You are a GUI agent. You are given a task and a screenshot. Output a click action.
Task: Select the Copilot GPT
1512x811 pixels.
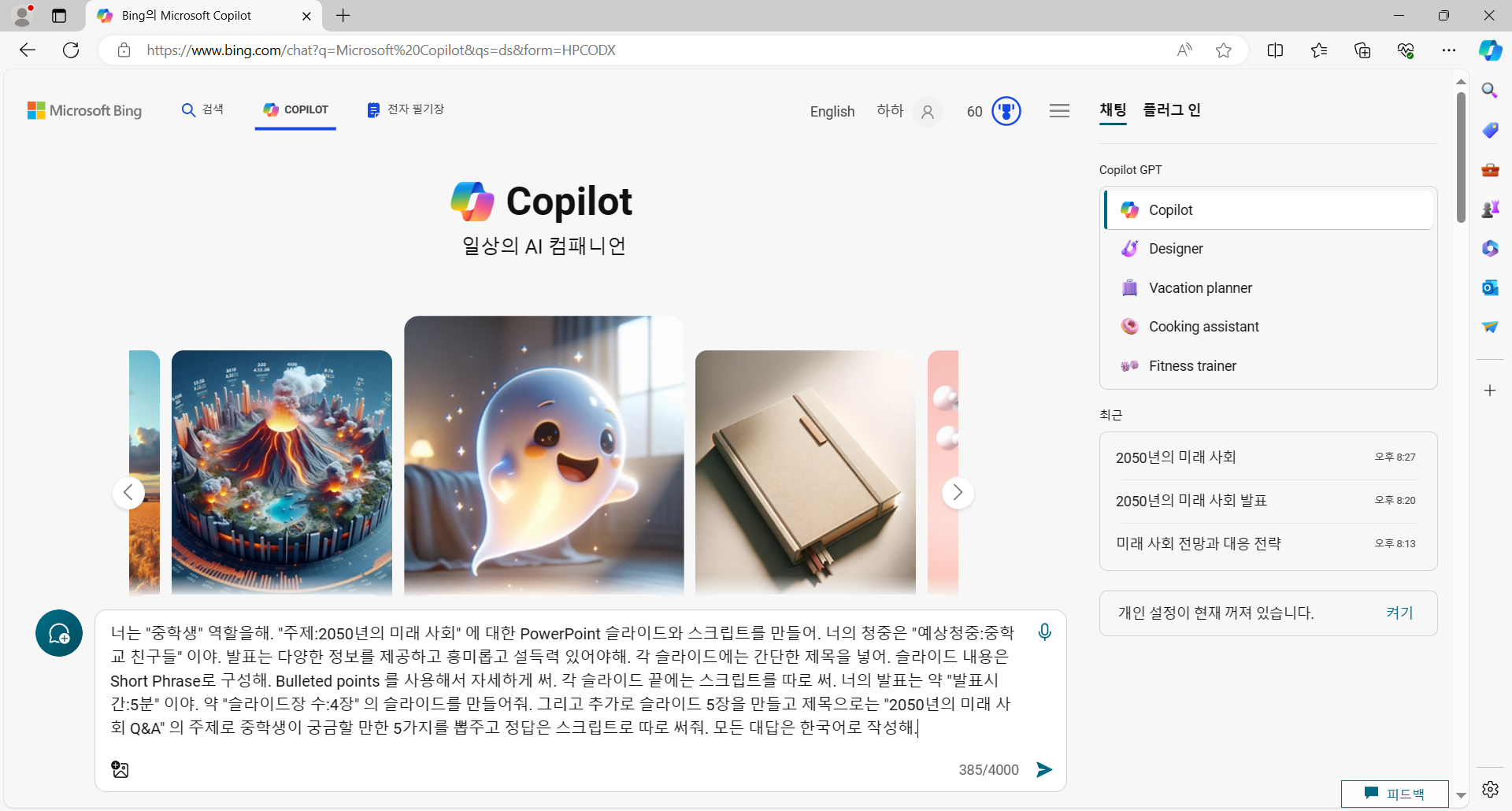click(1269, 209)
